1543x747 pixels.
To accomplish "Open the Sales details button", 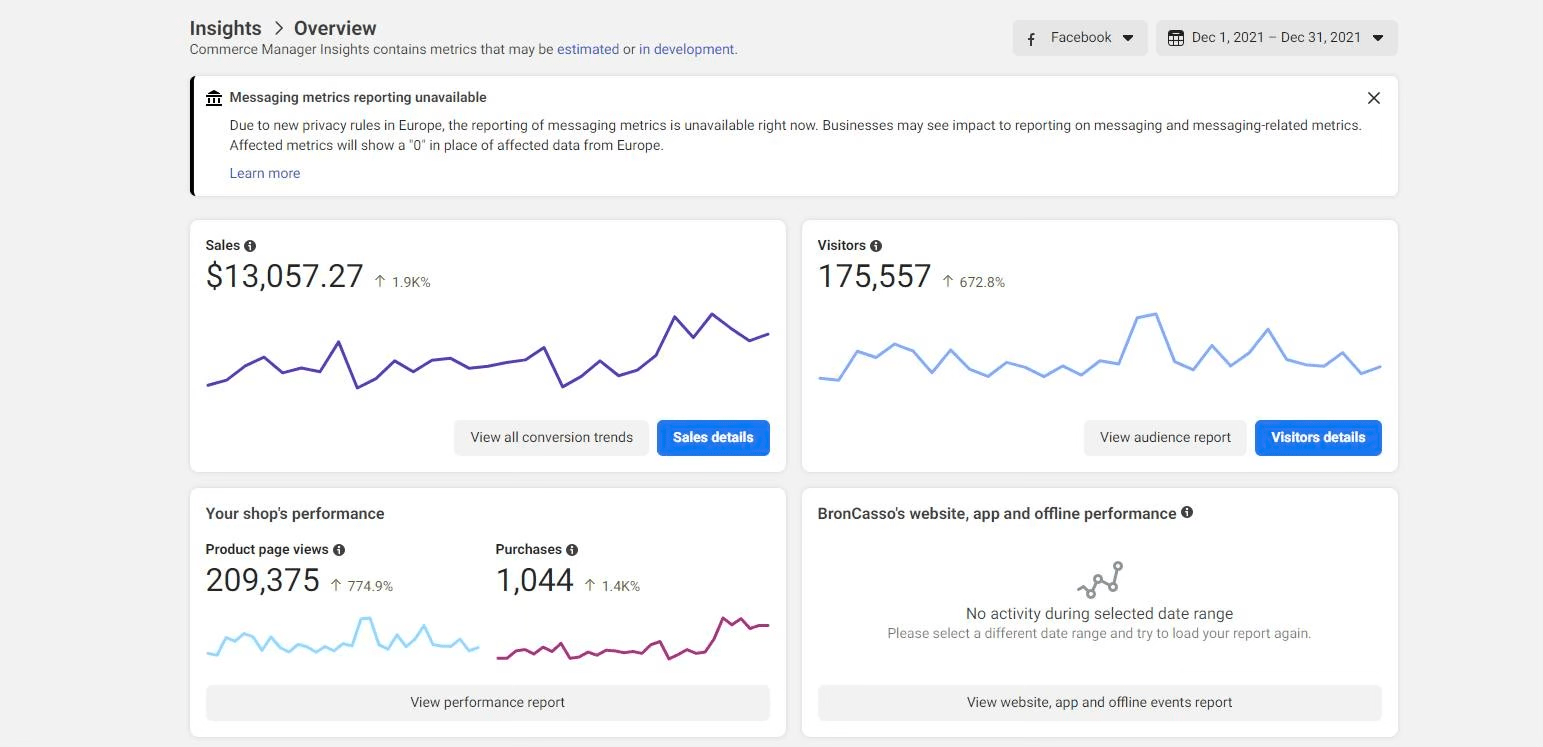I will point(713,438).
